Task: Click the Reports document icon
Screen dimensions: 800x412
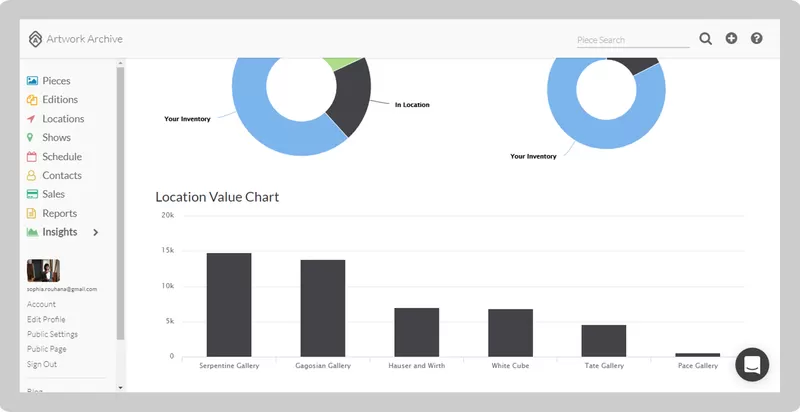Action: [32, 213]
